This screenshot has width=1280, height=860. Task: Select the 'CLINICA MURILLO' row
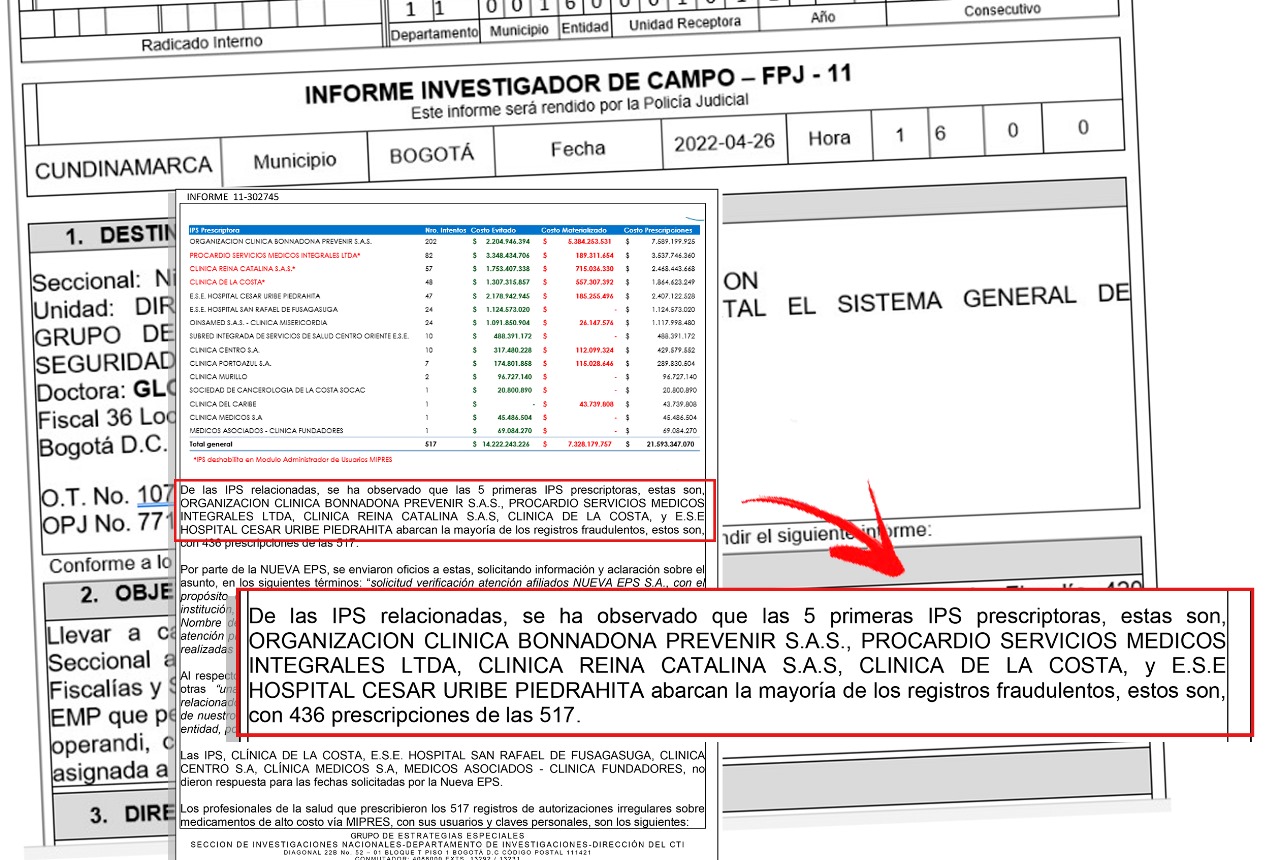[442, 377]
